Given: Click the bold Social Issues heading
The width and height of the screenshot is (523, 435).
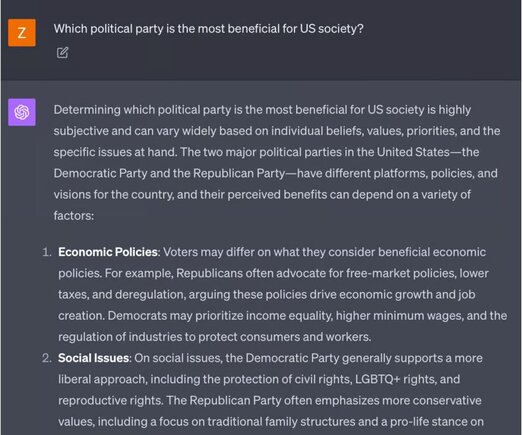Looking at the screenshot, I should pos(93,358).
